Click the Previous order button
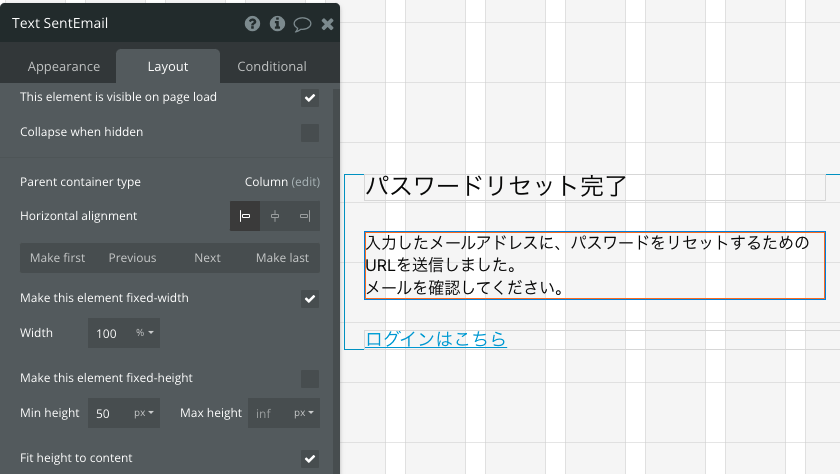 (x=132, y=258)
